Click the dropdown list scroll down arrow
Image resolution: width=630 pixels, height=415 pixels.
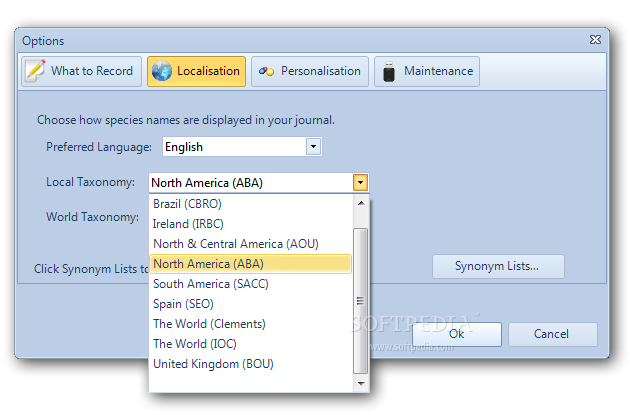point(361,384)
